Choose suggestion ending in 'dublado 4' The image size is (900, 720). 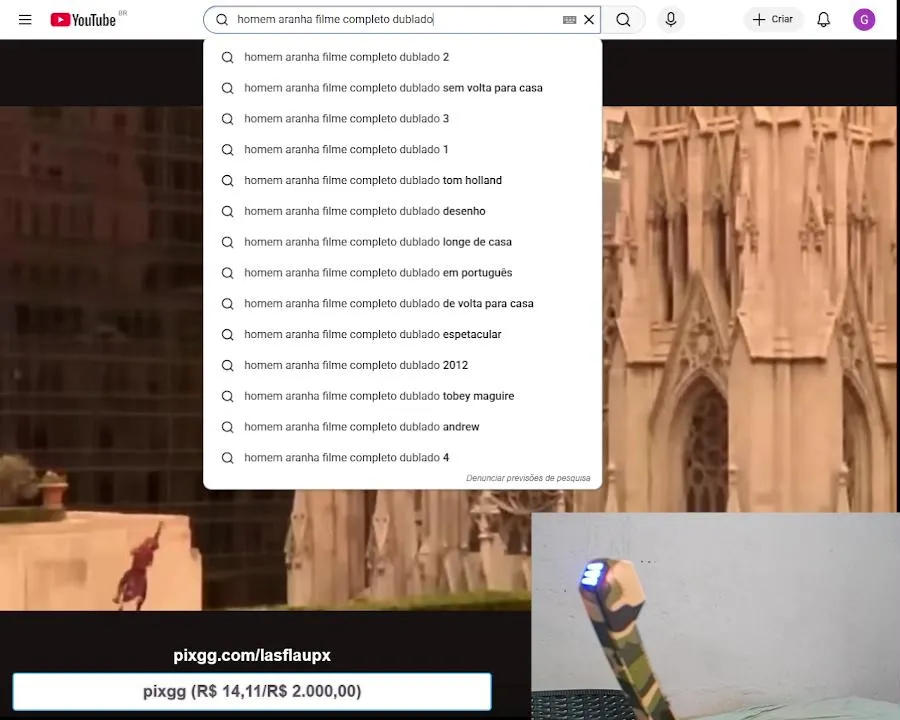tap(402, 458)
